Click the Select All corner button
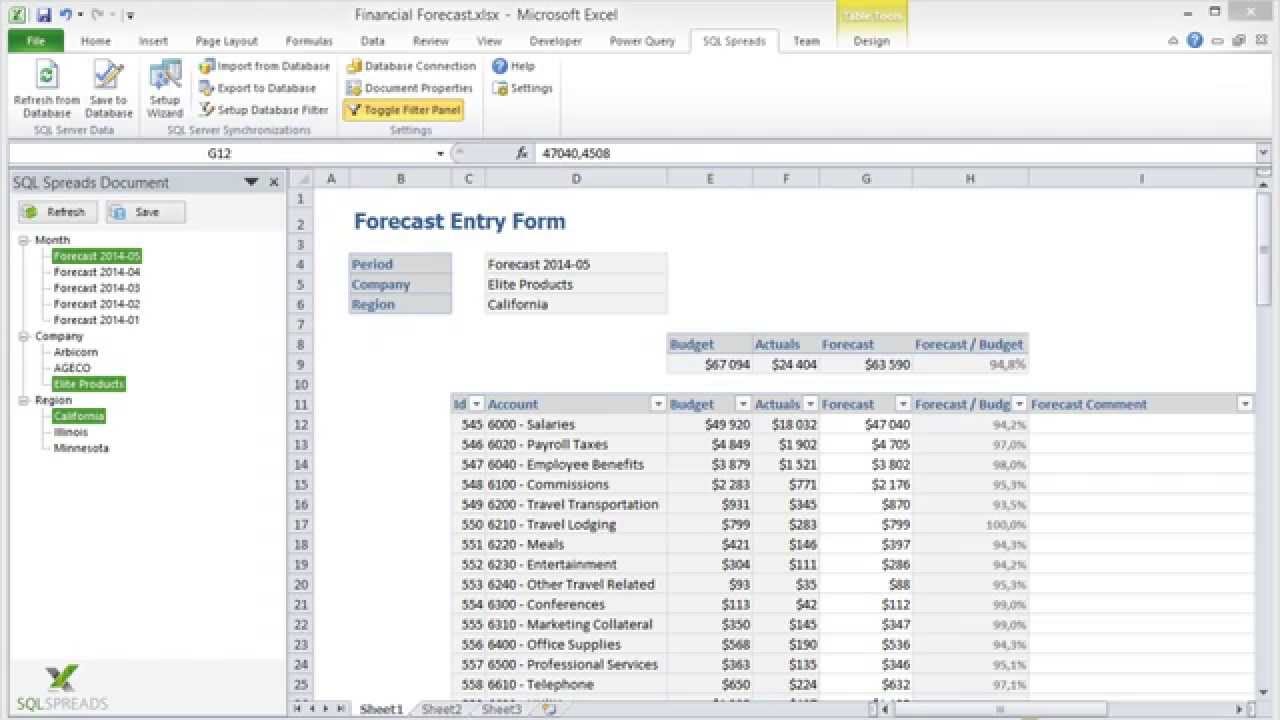The image size is (1280, 720). [x=301, y=178]
